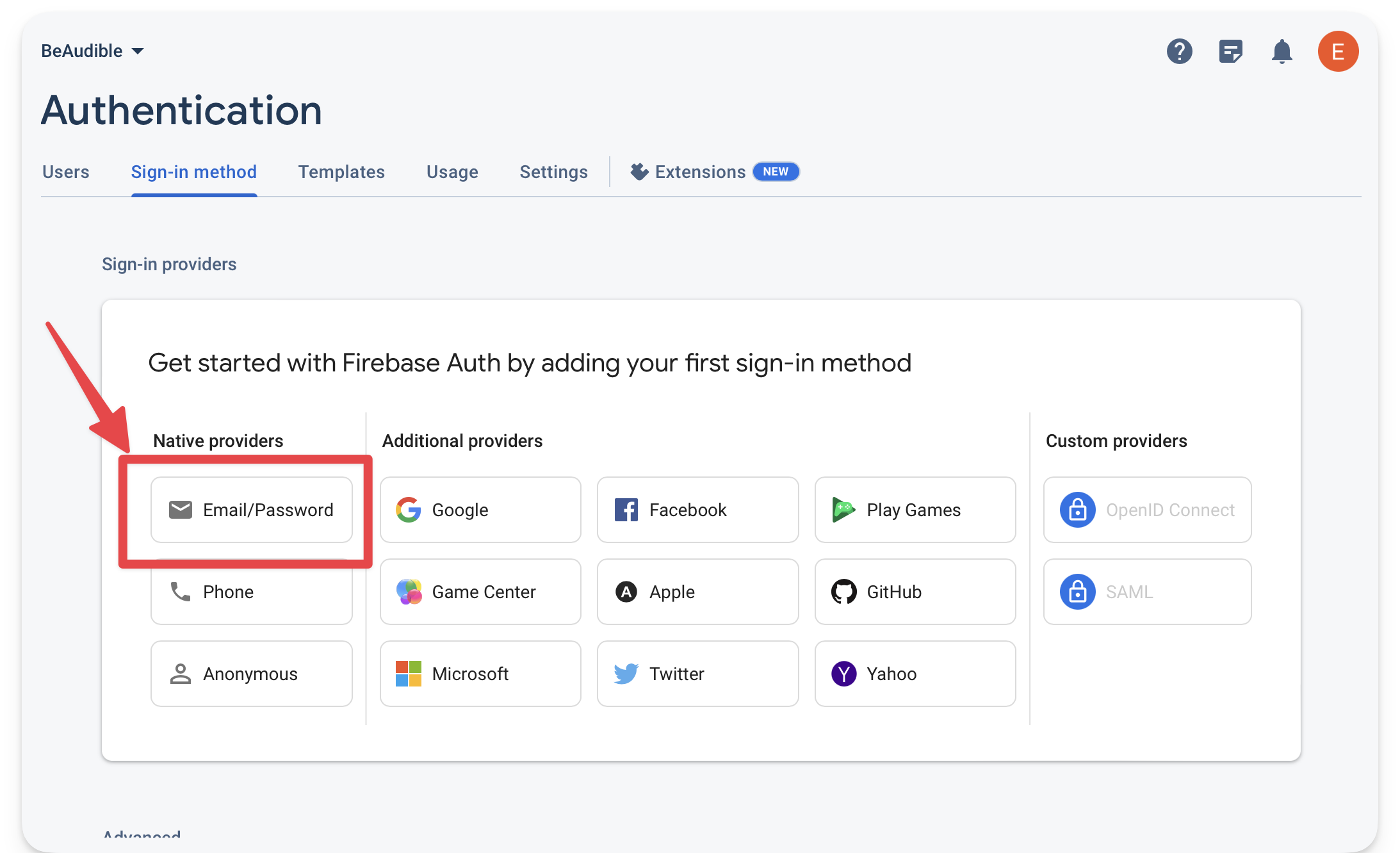
Task: Select the Facebook sign-in provider
Action: [697, 510]
